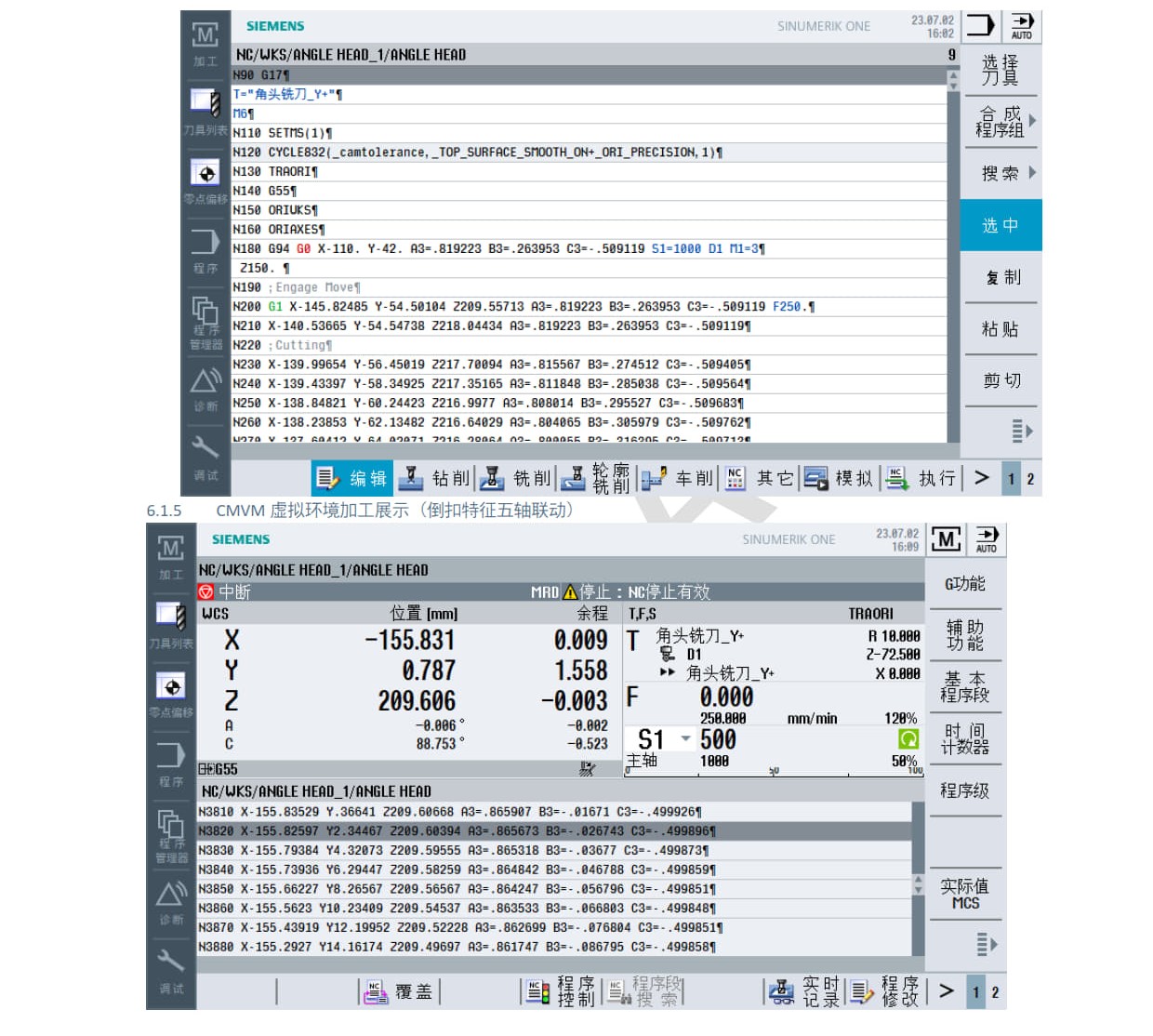Open 刀具列表 tool list in machine screen
This screenshot has height=1036, width=1153.
[x=171, y=625]
